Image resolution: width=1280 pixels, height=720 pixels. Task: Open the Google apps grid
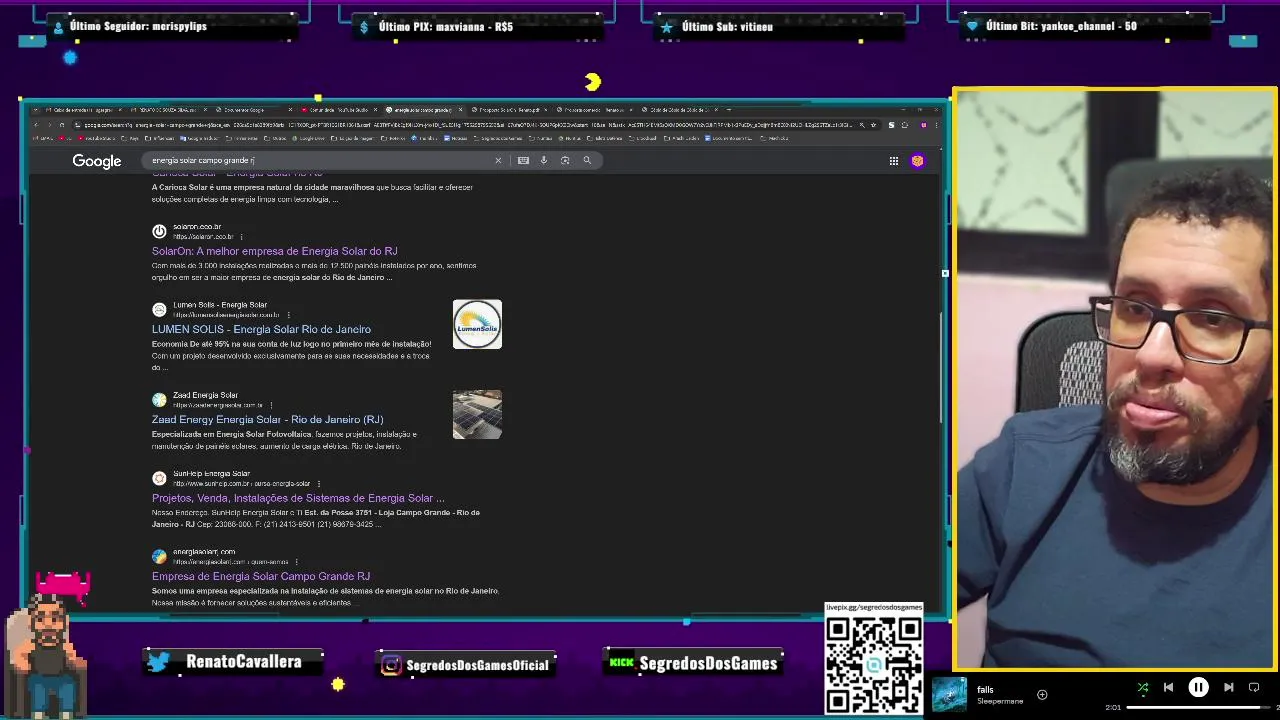coord(893,160)
